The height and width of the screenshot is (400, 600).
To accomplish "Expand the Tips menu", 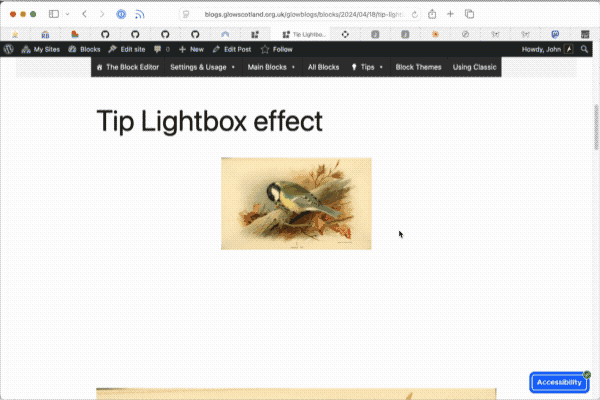I will point(367,67).
